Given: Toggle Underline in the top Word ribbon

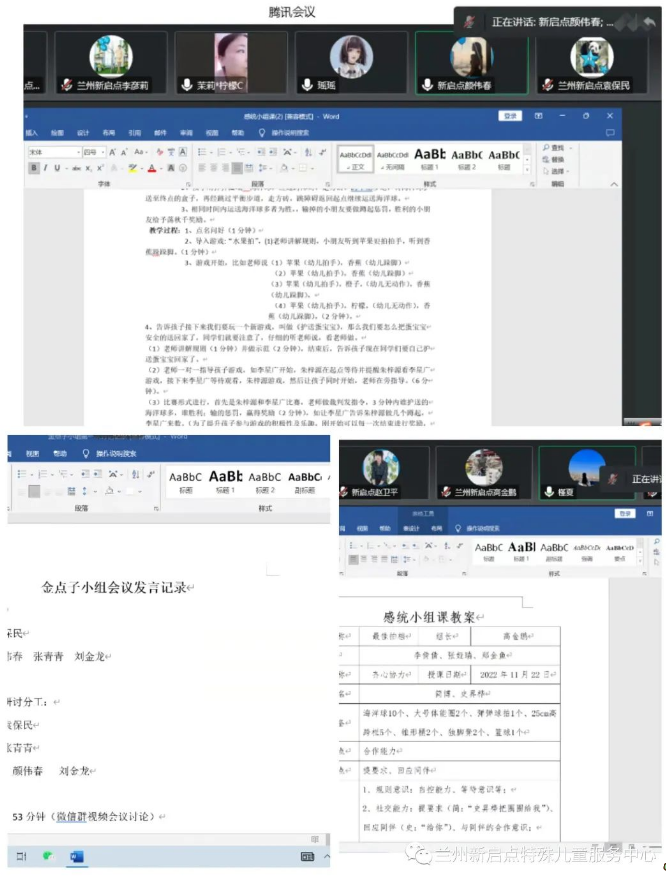Looking at the screenshot, I should click(x=57, y=168).
